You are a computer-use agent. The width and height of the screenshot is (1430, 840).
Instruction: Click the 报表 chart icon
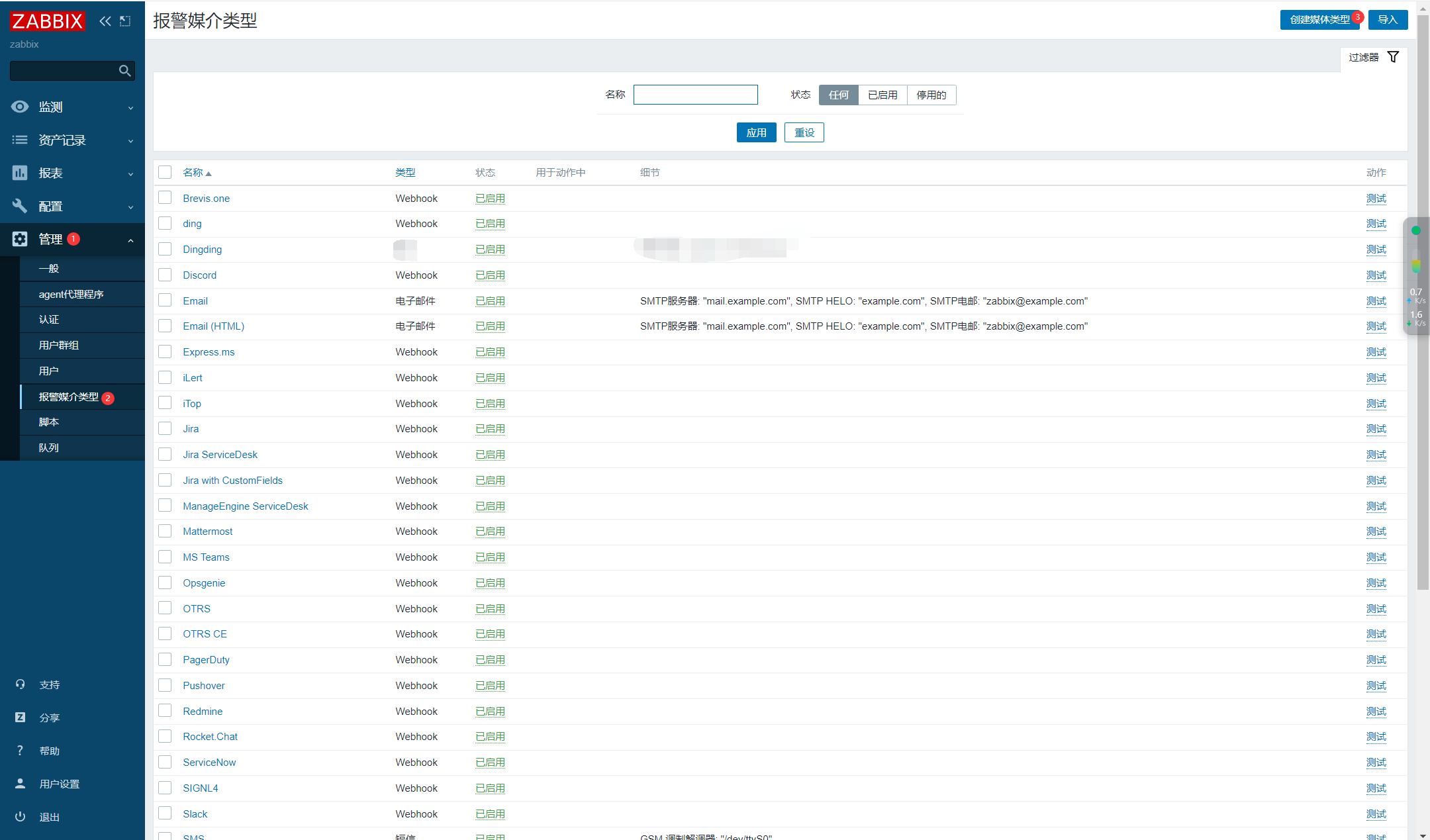click(20, 173)
